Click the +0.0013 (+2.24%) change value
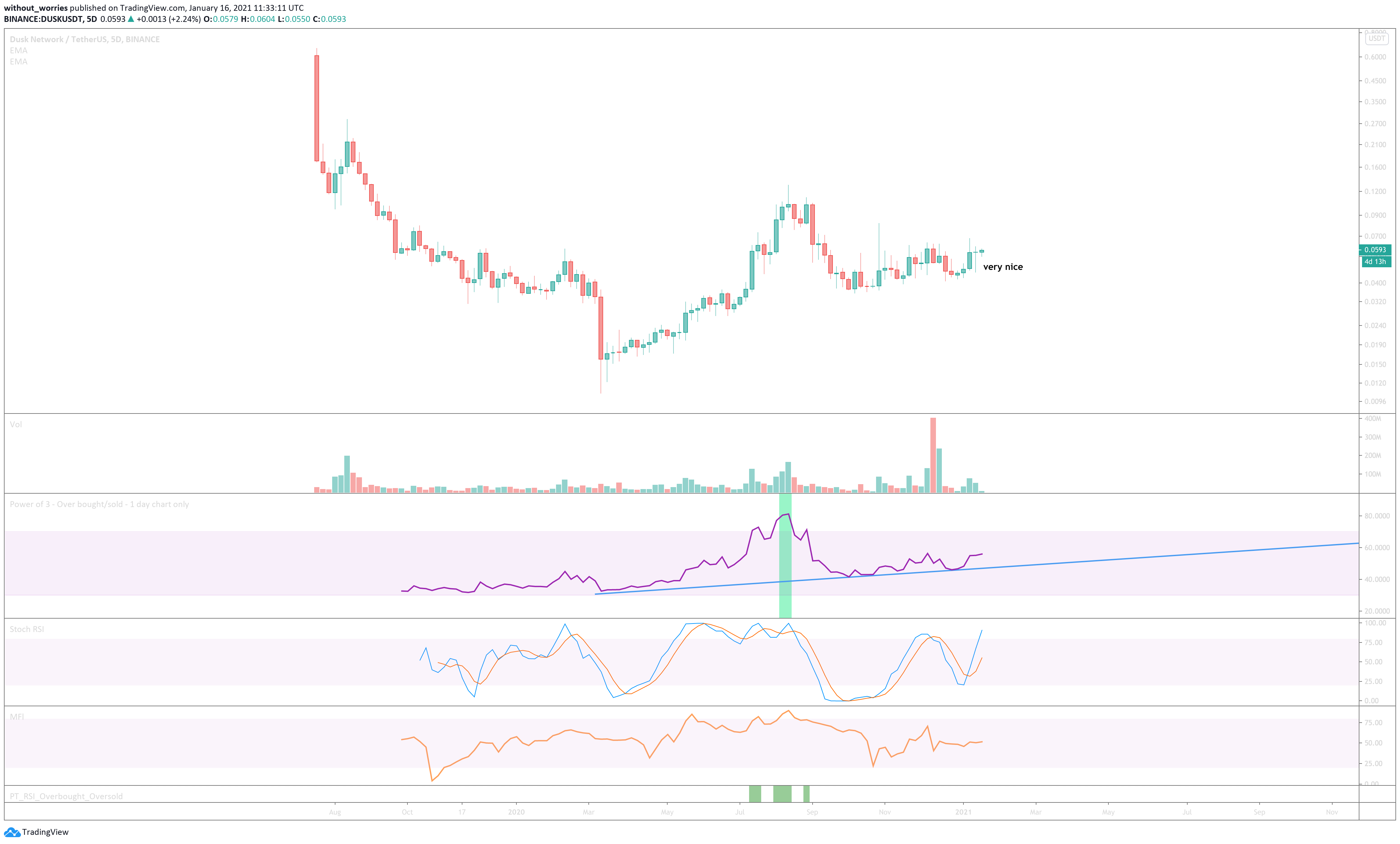The height and width of the screenshot is (844, 1400). tap(168, 19)
